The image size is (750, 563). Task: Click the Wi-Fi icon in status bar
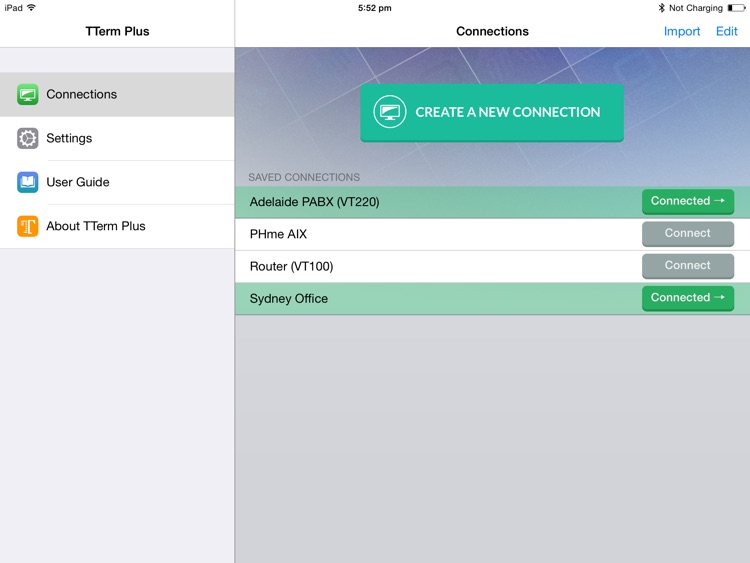tap(32, 7)
